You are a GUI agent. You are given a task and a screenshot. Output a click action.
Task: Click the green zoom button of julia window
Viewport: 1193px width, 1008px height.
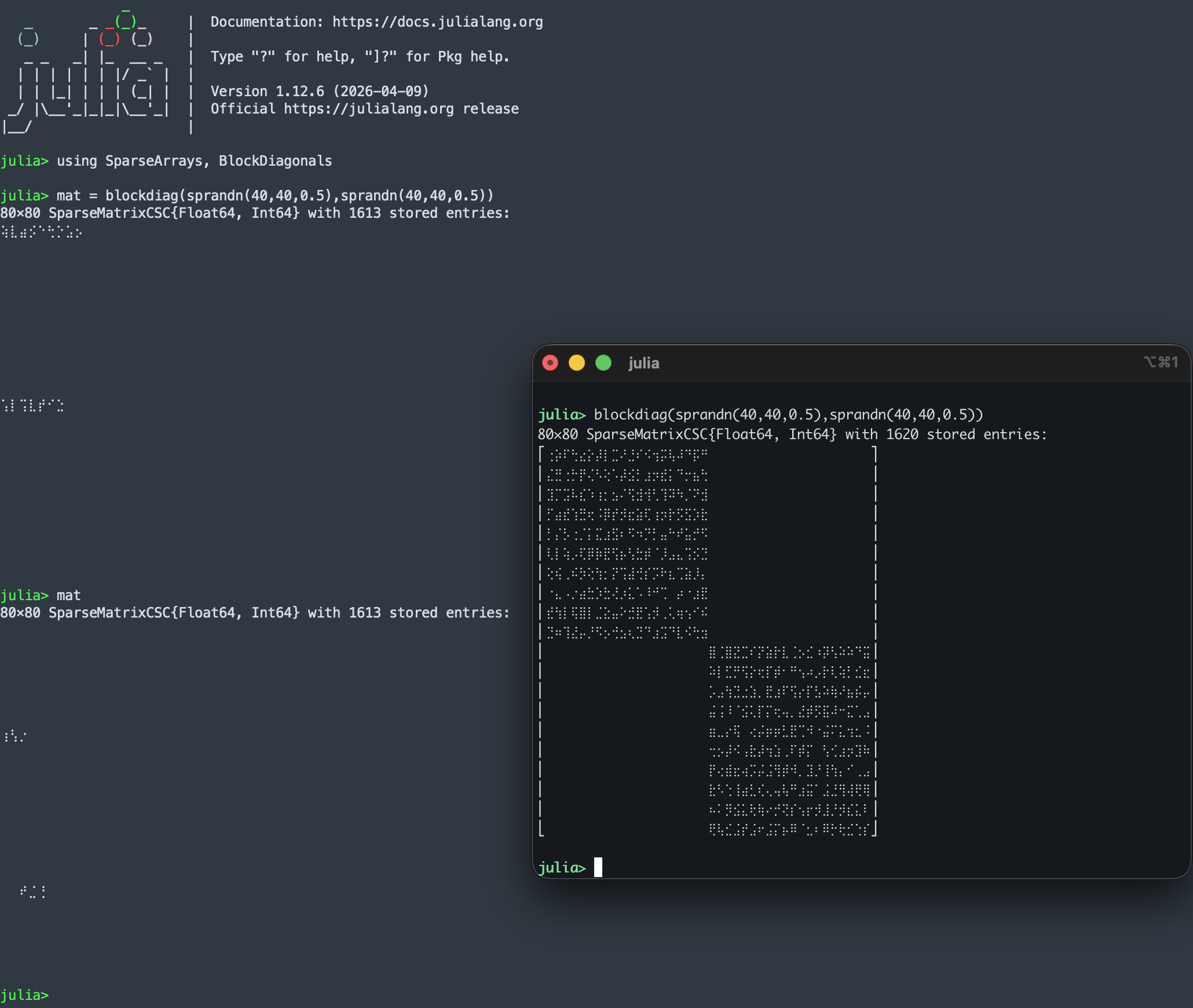coord(603,363)
